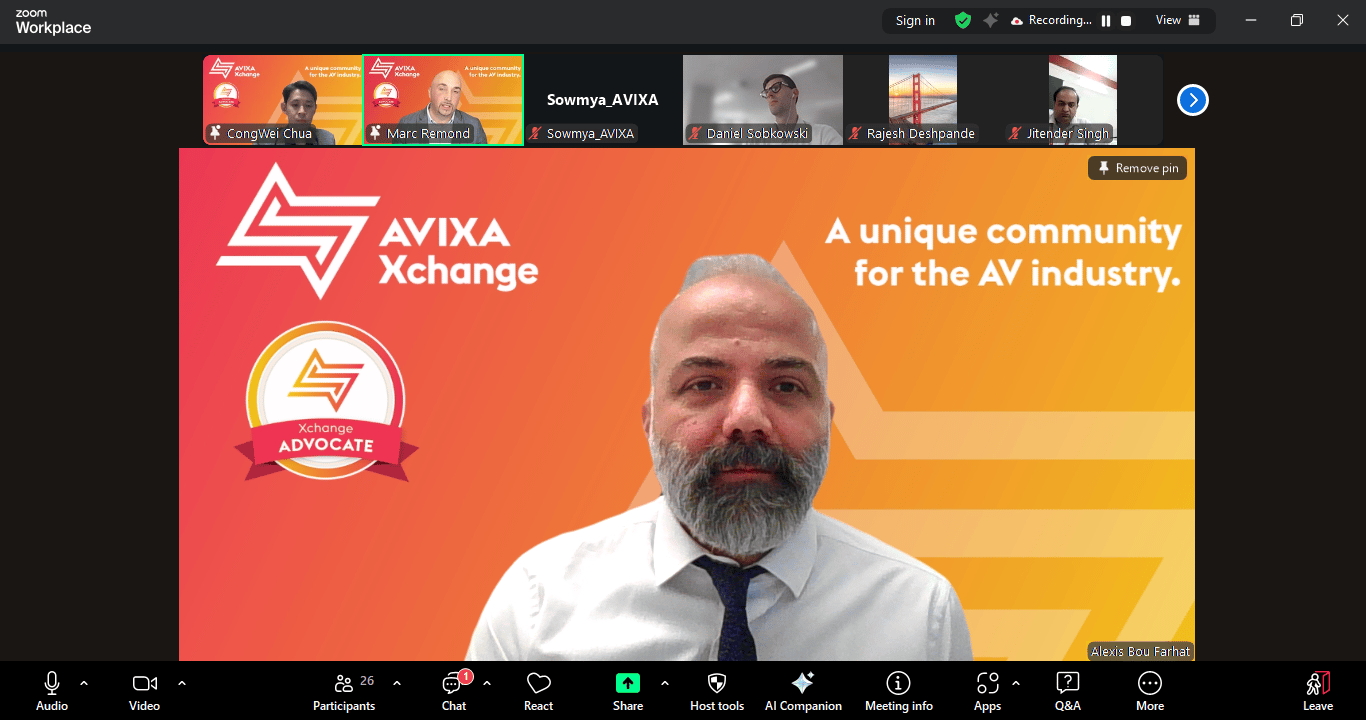Screen dimensions: 1366x720
Task: Open the Q&A panel
Action: 1067,690
